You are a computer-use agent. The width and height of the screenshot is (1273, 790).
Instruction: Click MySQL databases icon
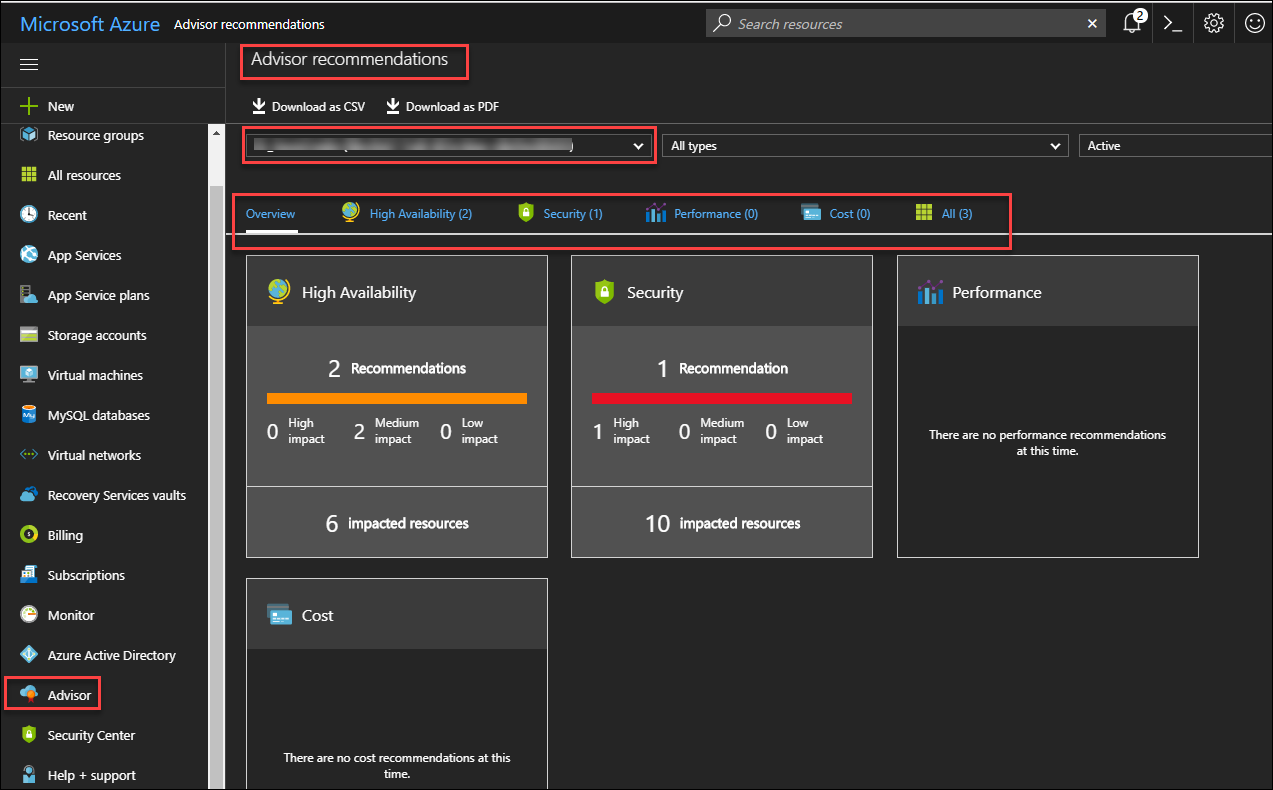[x=29, y=415]
